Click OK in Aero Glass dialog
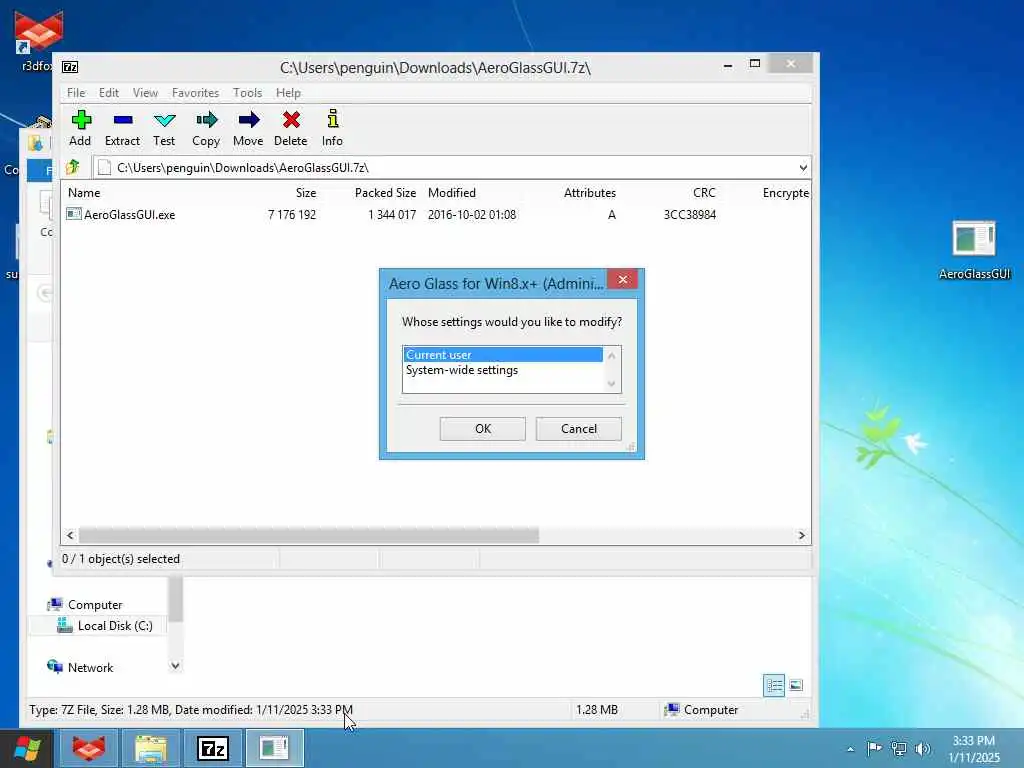 click(483, 428)
